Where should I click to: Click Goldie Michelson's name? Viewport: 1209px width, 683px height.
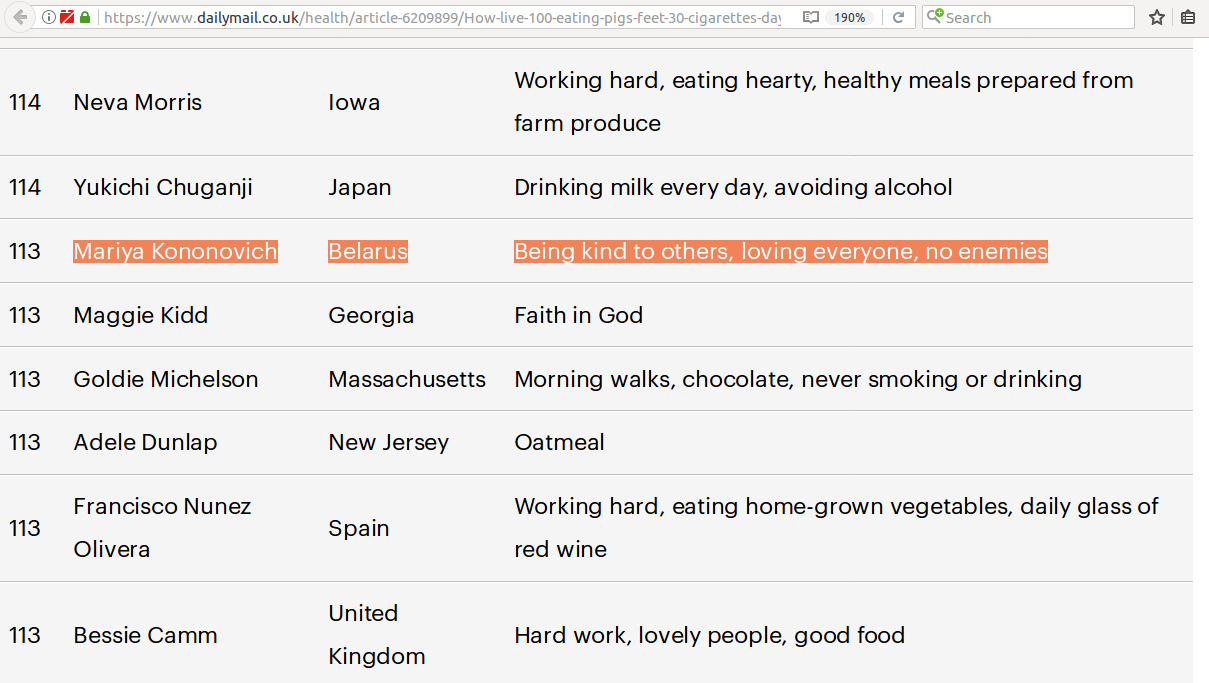click(166, 379)
